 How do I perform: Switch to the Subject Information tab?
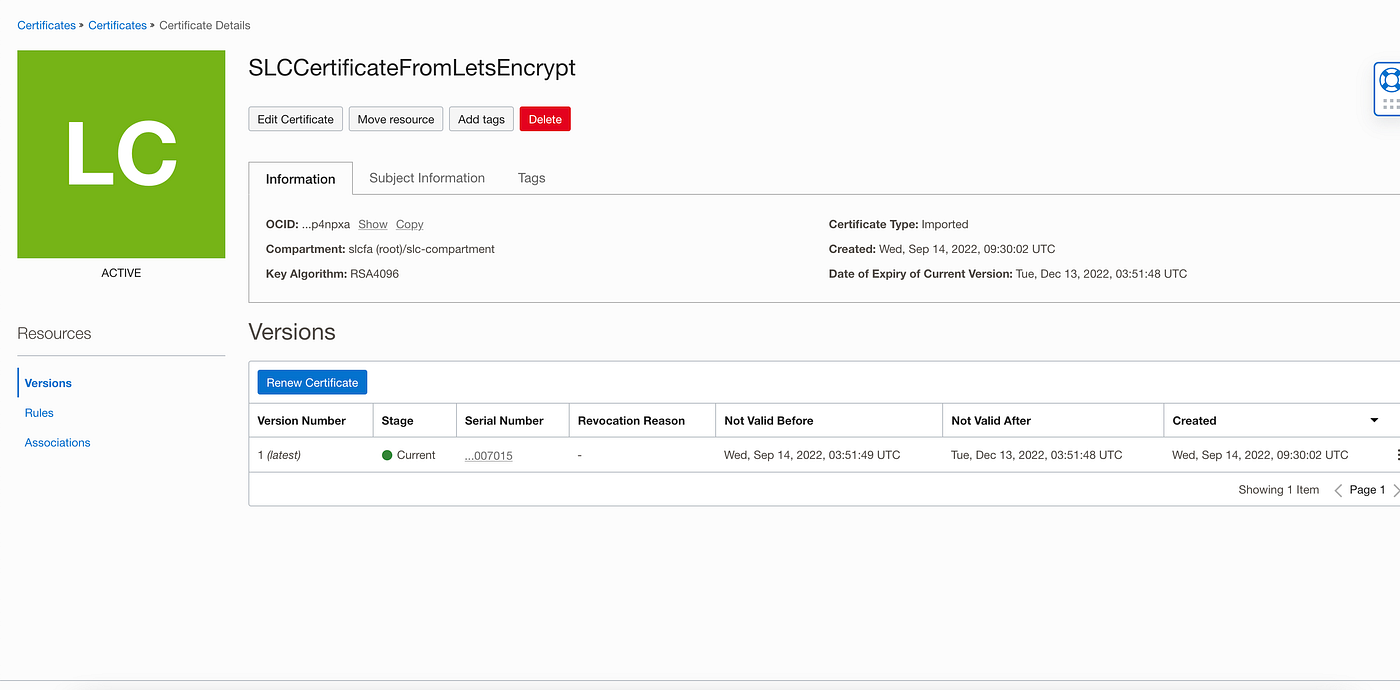[x=427, y=178]
